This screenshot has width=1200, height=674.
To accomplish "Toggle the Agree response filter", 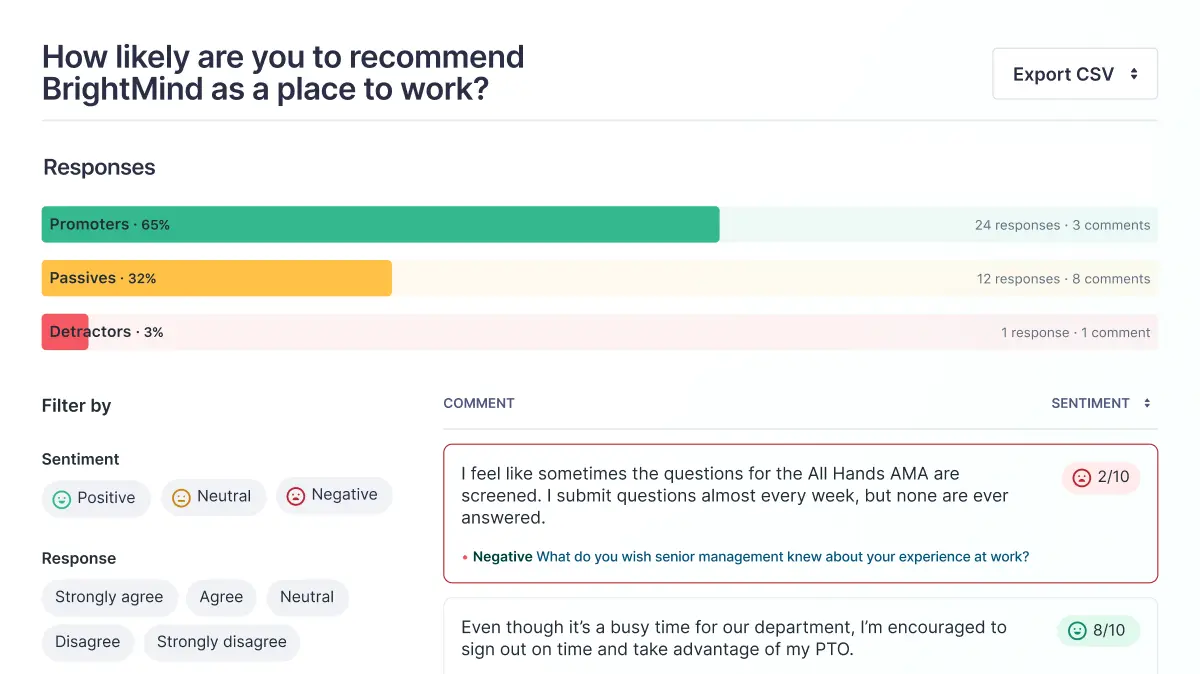I will tap(221, 597).
